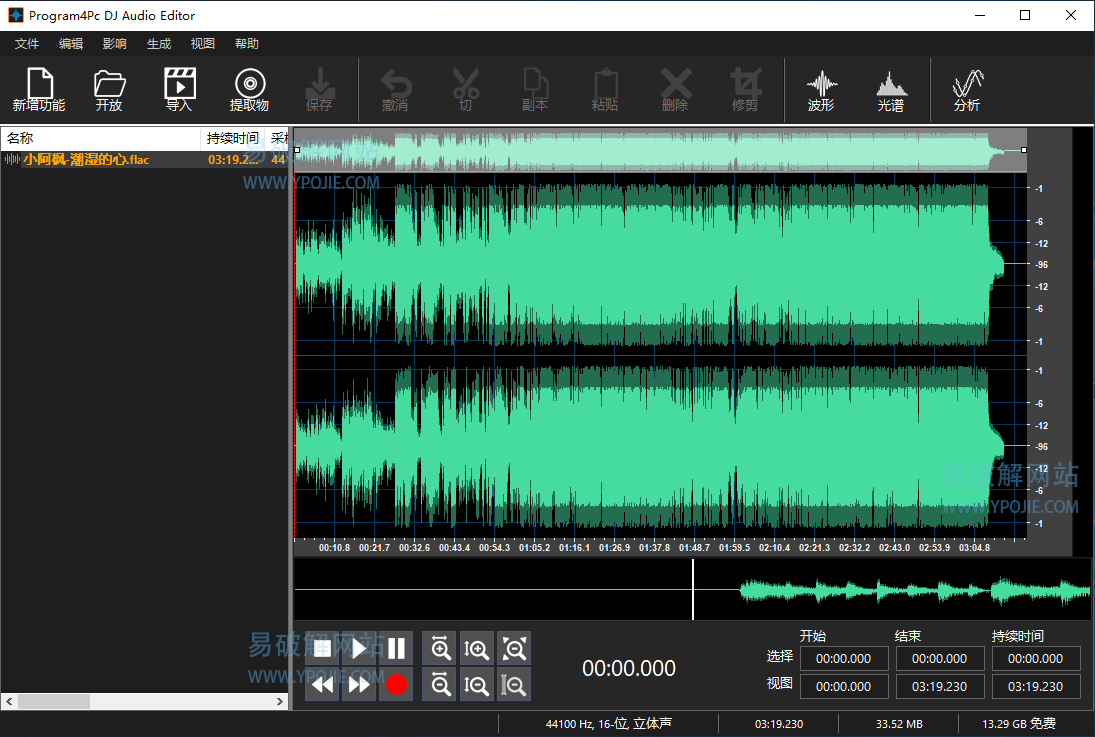Viewport: 1095px width, 737px height.
Task: Click the zoom to fit all icon
Action: click(x=514, y=649)
